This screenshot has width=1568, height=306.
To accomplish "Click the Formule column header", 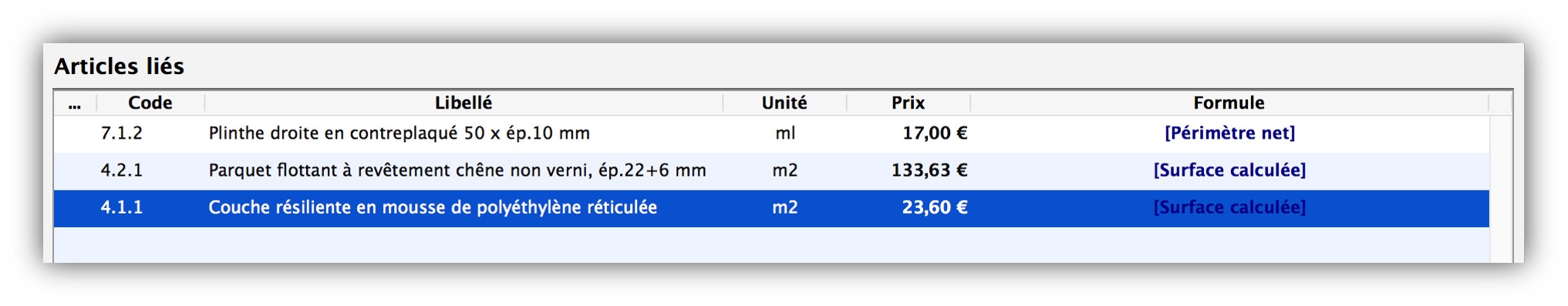I will [x=1229, y=103].
